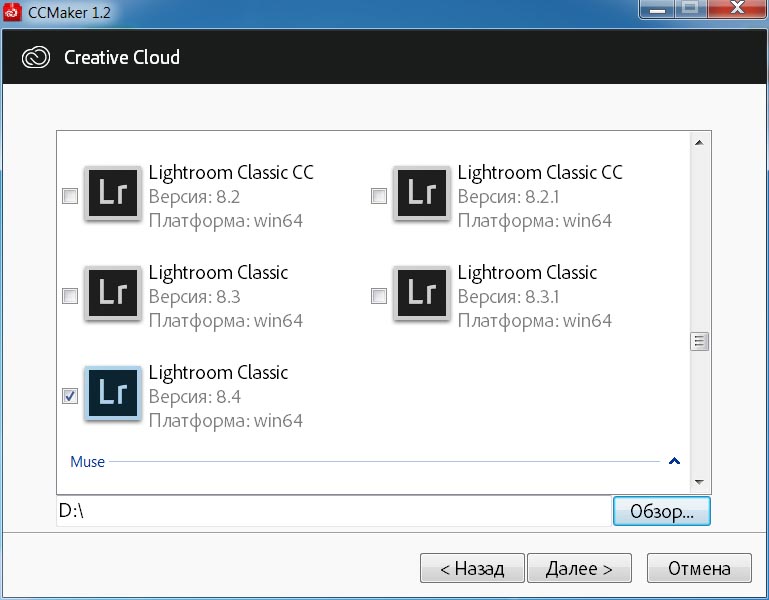Click 'Платформа: win64' under version 8.3

click(226, 321)
